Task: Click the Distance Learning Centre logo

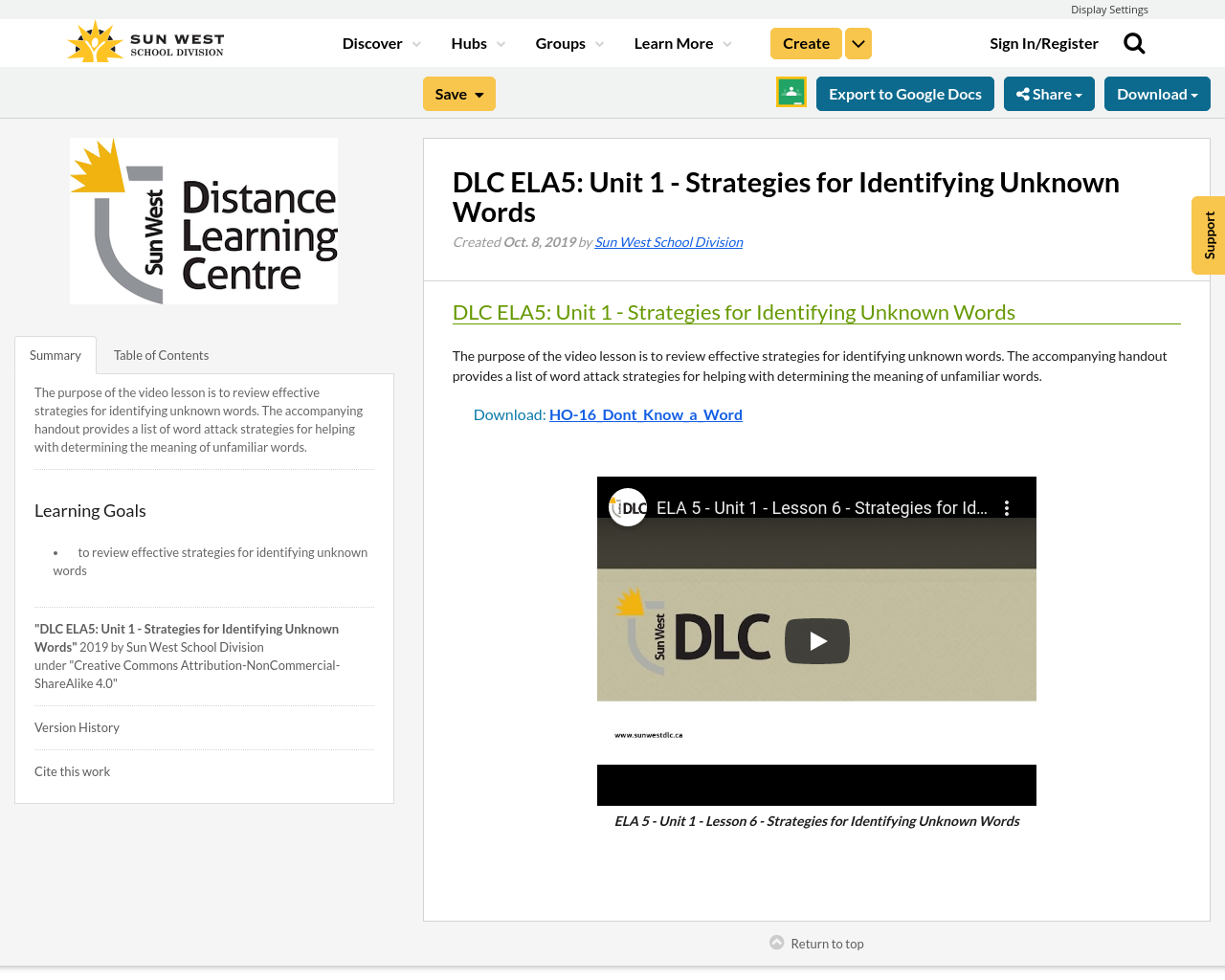Action: (x=204, y=221)
